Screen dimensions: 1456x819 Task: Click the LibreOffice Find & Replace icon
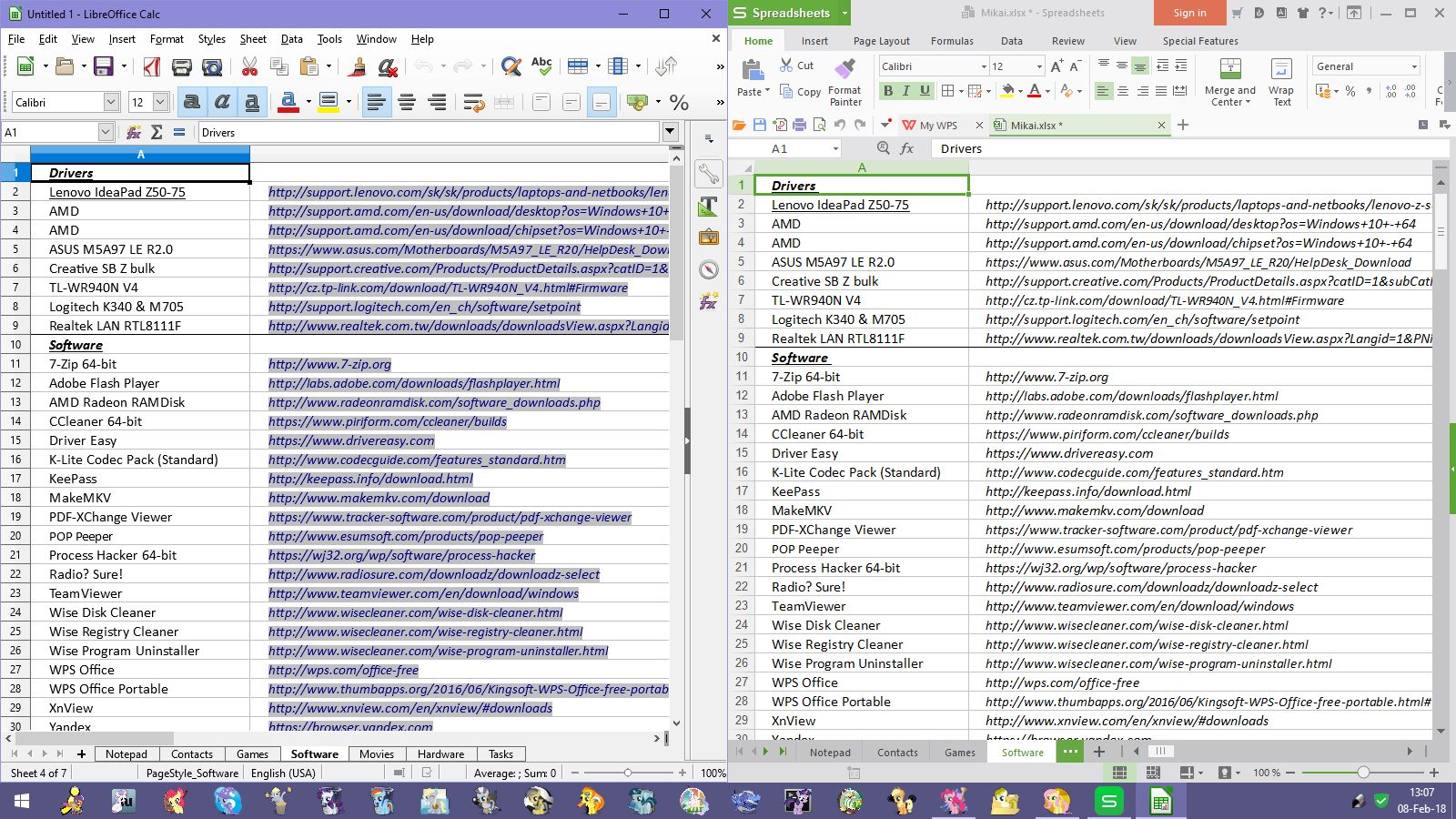tap(511, 66)
